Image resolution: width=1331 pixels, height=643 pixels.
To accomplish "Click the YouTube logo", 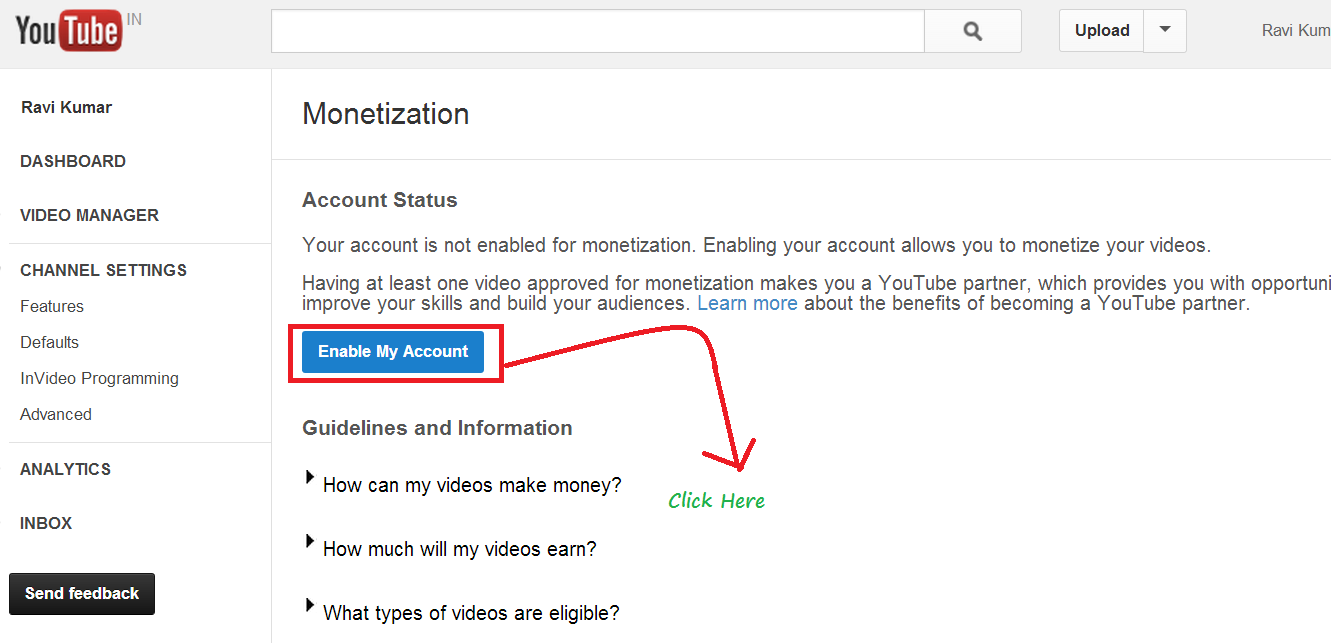I will pos(68,30).
